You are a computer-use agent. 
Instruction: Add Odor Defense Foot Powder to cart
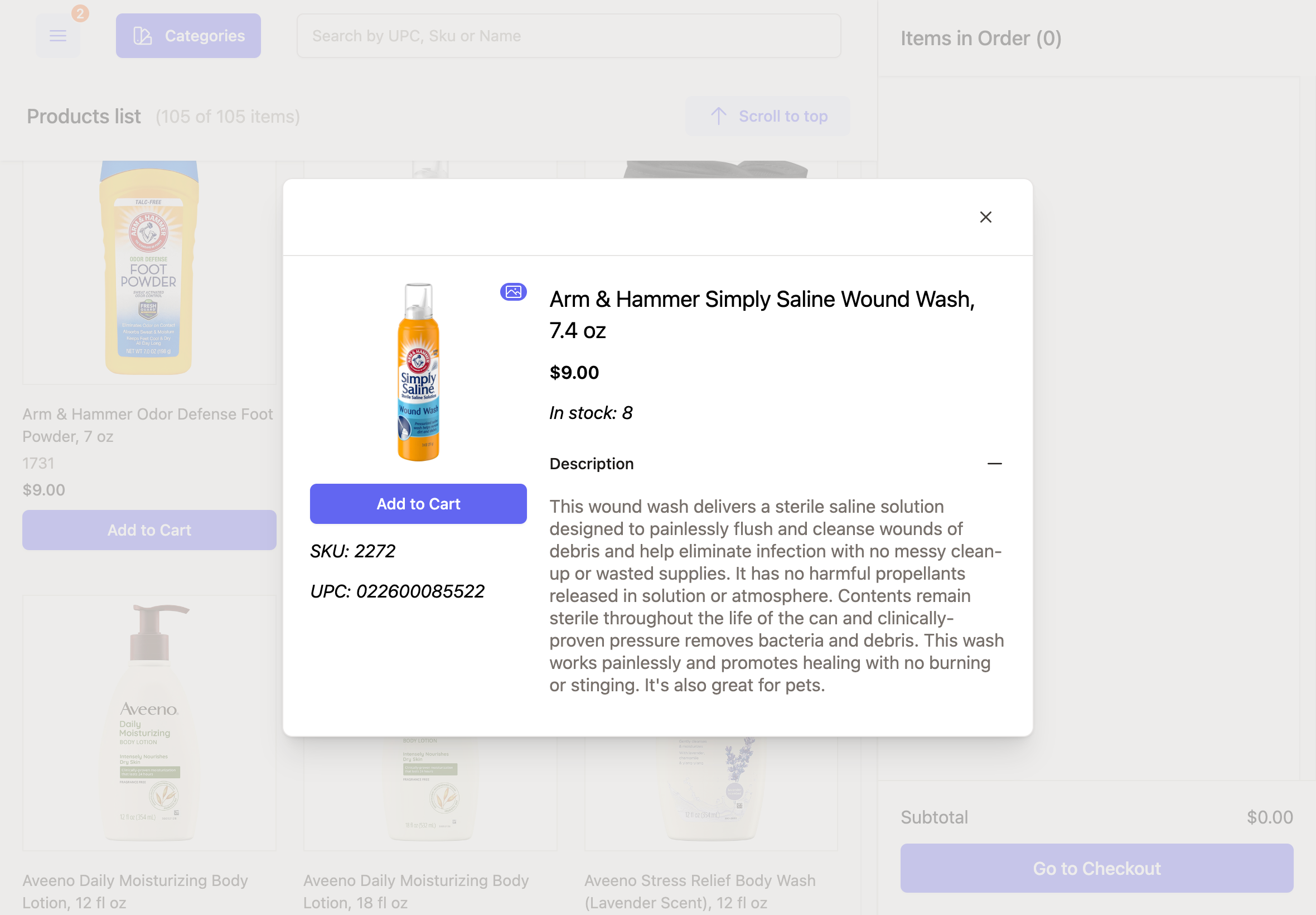pyautogui.click(x=149, y=529)
